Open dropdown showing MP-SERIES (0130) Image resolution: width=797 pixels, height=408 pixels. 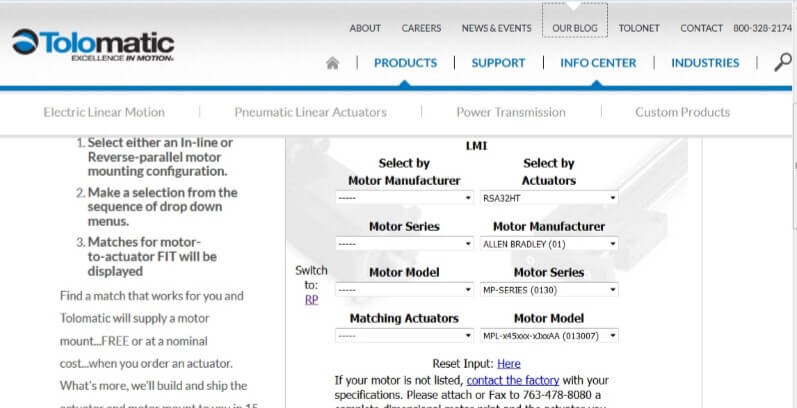coord(549,290)
